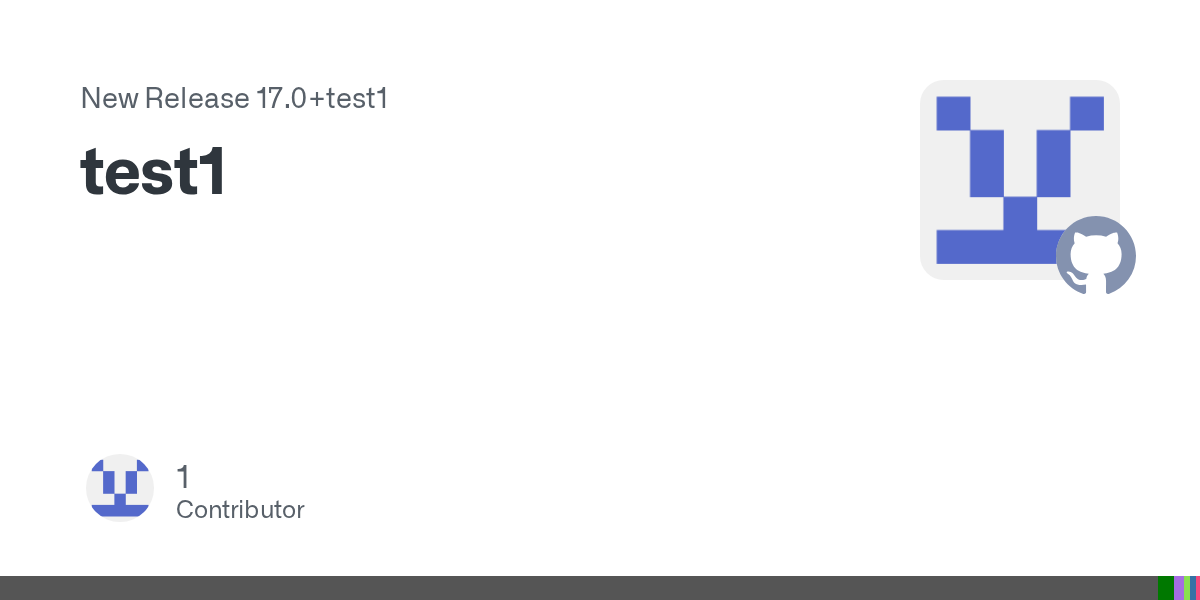Select the steel blue language bar segment
Screen dimensions: 1200x600
point(1193,588)
